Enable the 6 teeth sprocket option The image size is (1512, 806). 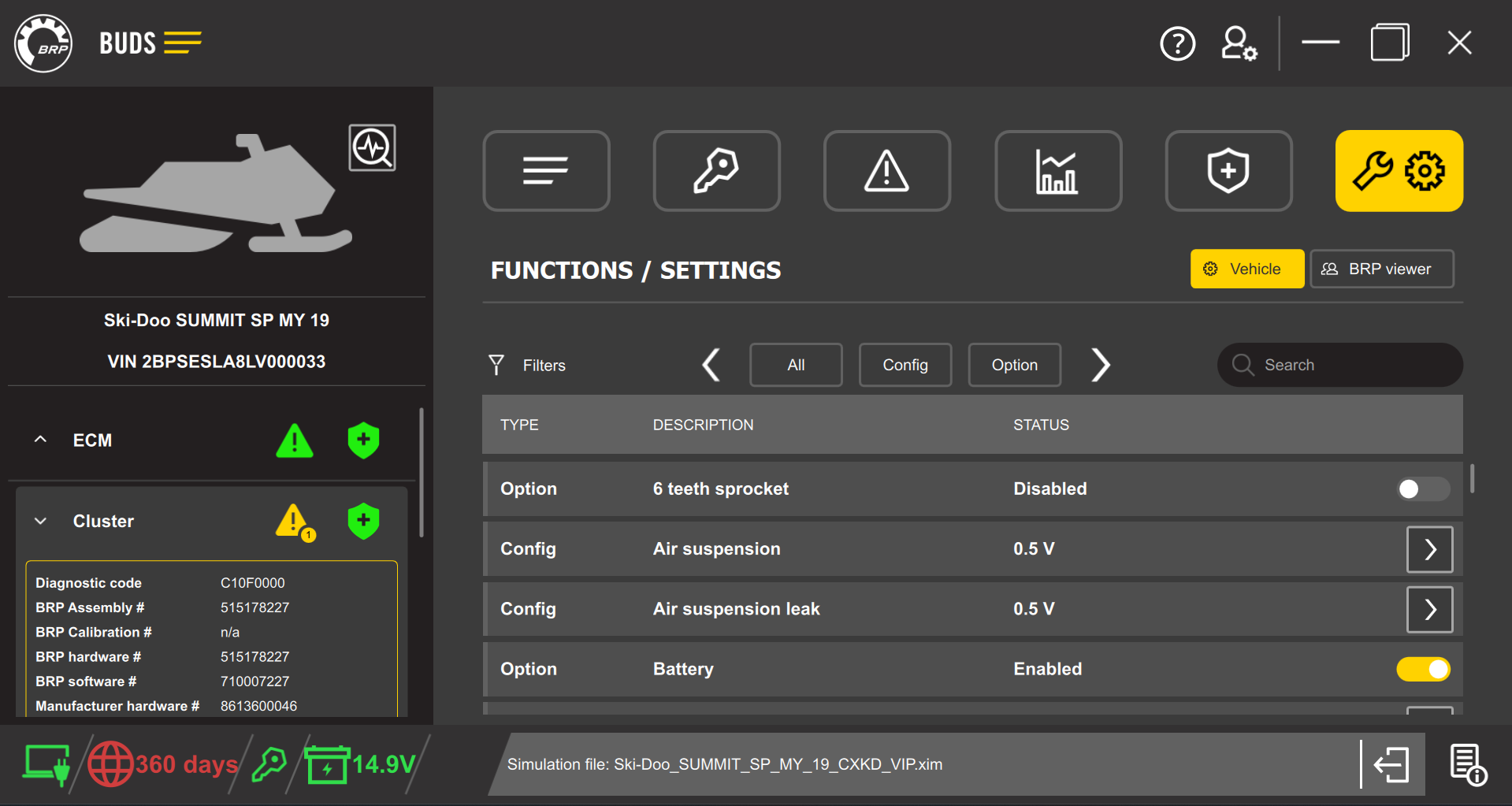click(x=1422, y=488)
